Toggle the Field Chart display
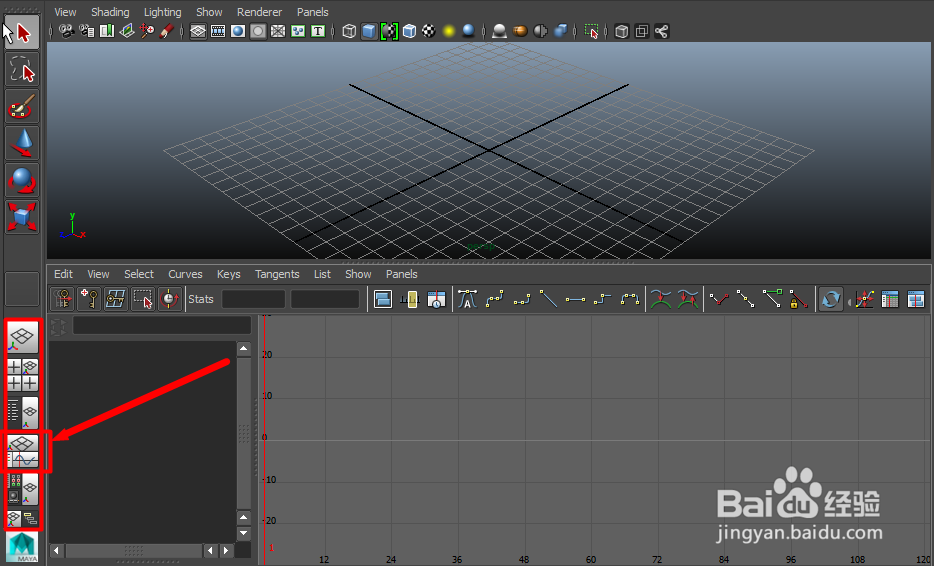This screenshot has width=934, height=566. click(x=278, y=31)
